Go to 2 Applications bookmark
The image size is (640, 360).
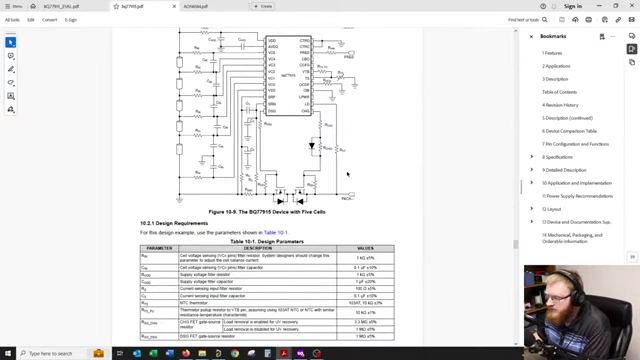click(x=556, y=66)
